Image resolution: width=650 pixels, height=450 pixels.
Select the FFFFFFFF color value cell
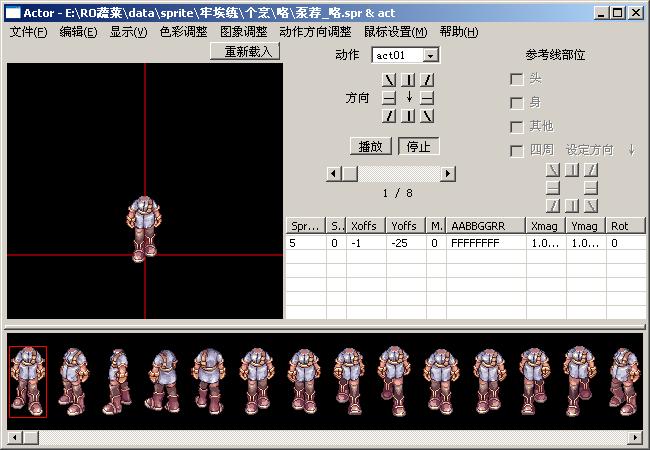point(486,243)
